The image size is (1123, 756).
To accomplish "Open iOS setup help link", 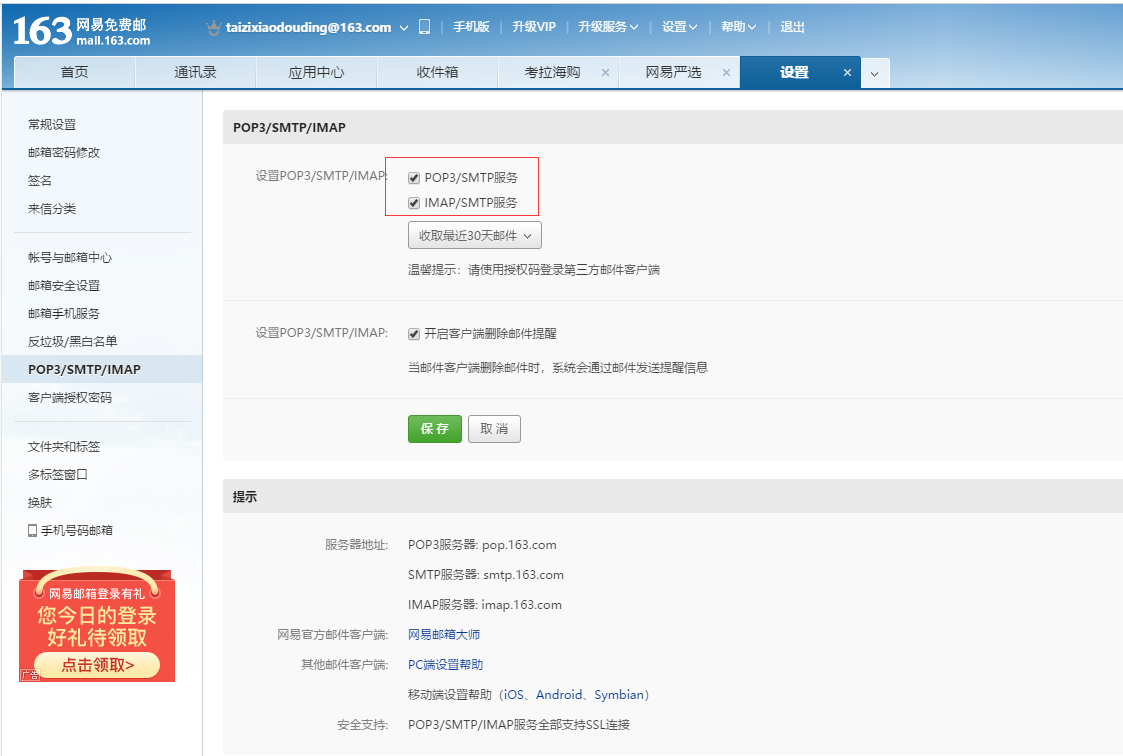I will click(514, 694).
